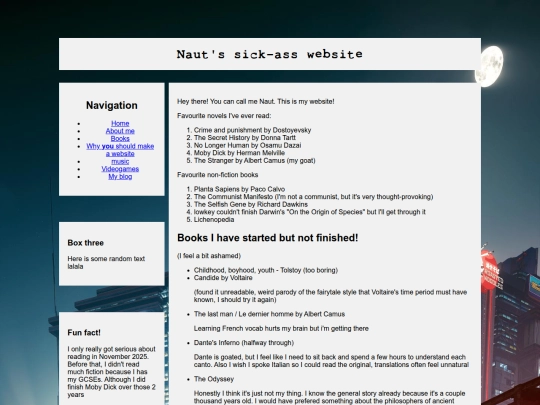Select 'Crime and punishment by Dostoyevsky' item
540x405 pixels.
252,130
